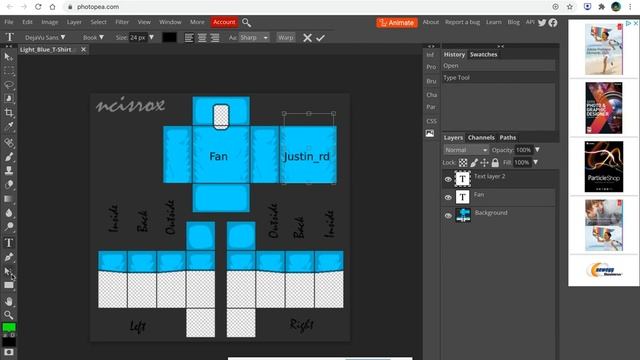Select the Type tool in left toolbar
The image size is (640, 360).
[9, 243]
